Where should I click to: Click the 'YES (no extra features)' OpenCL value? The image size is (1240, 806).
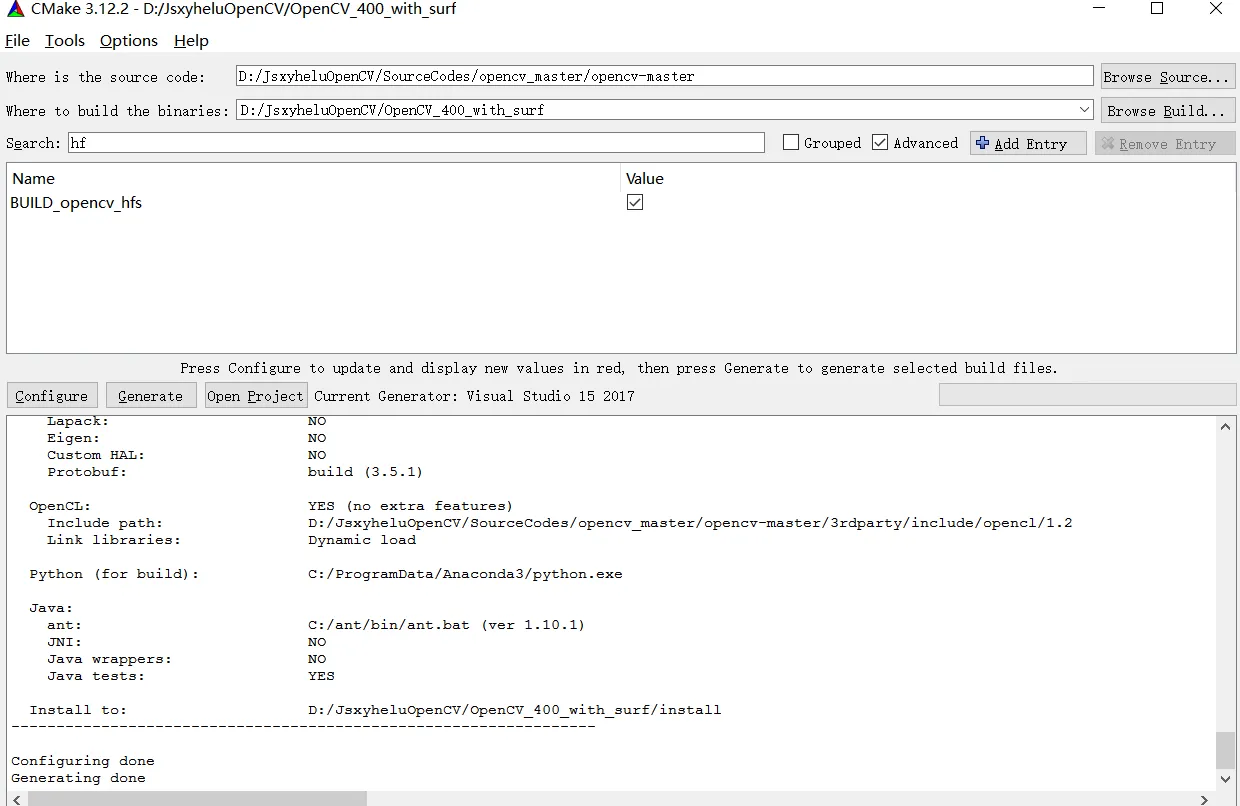410,506
